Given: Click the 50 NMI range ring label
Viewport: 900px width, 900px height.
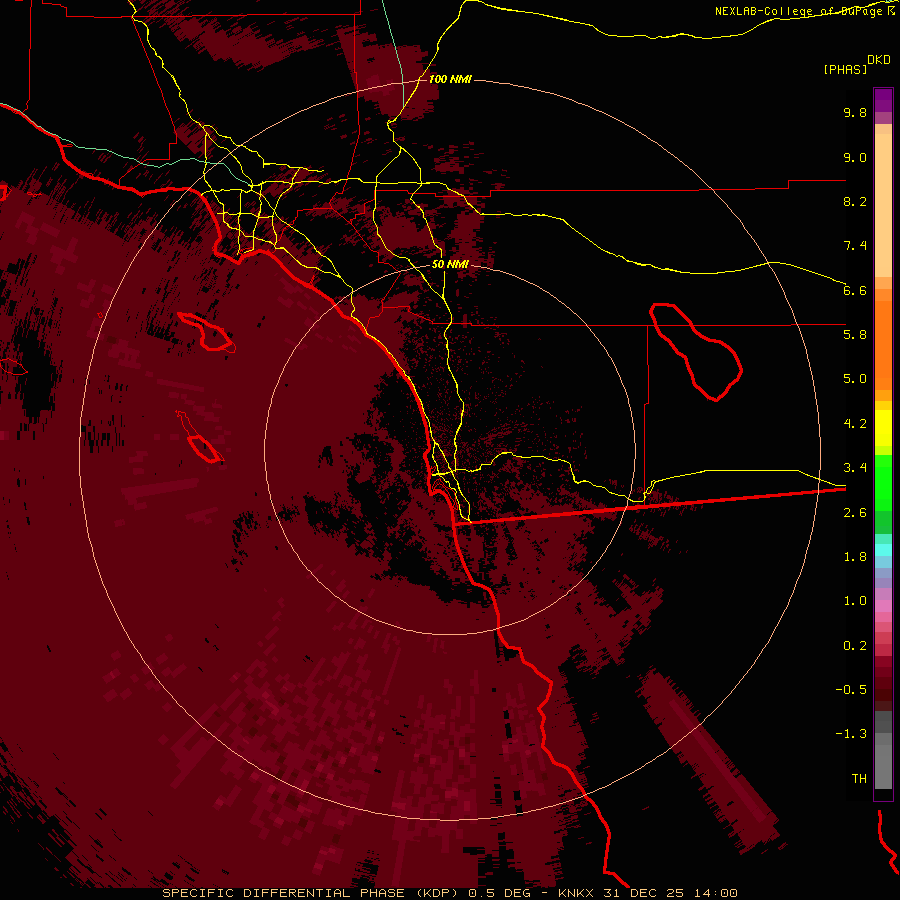Looking at the screenshot, I should (x=450, y=264).
